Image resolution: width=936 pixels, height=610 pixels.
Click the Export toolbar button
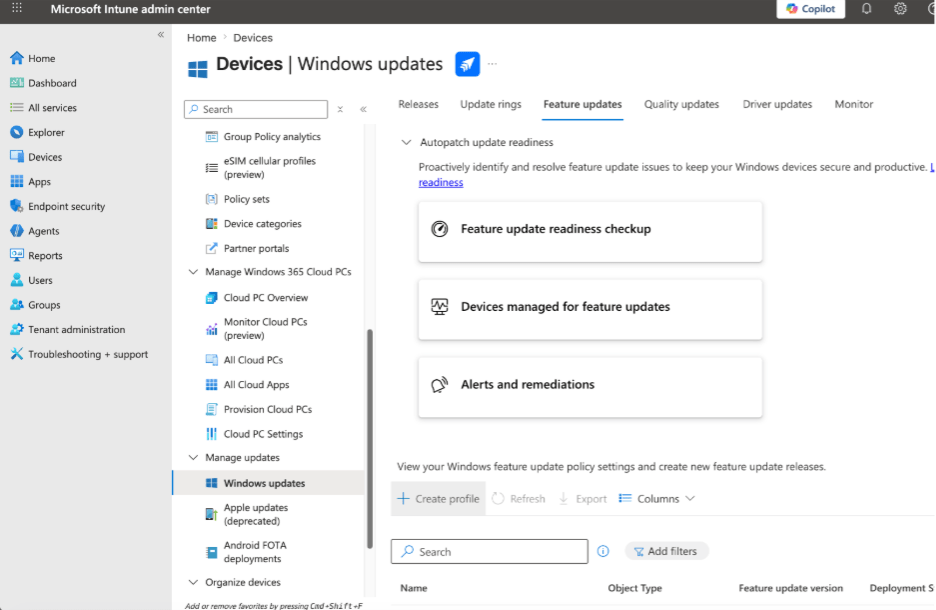click(583, 499)
